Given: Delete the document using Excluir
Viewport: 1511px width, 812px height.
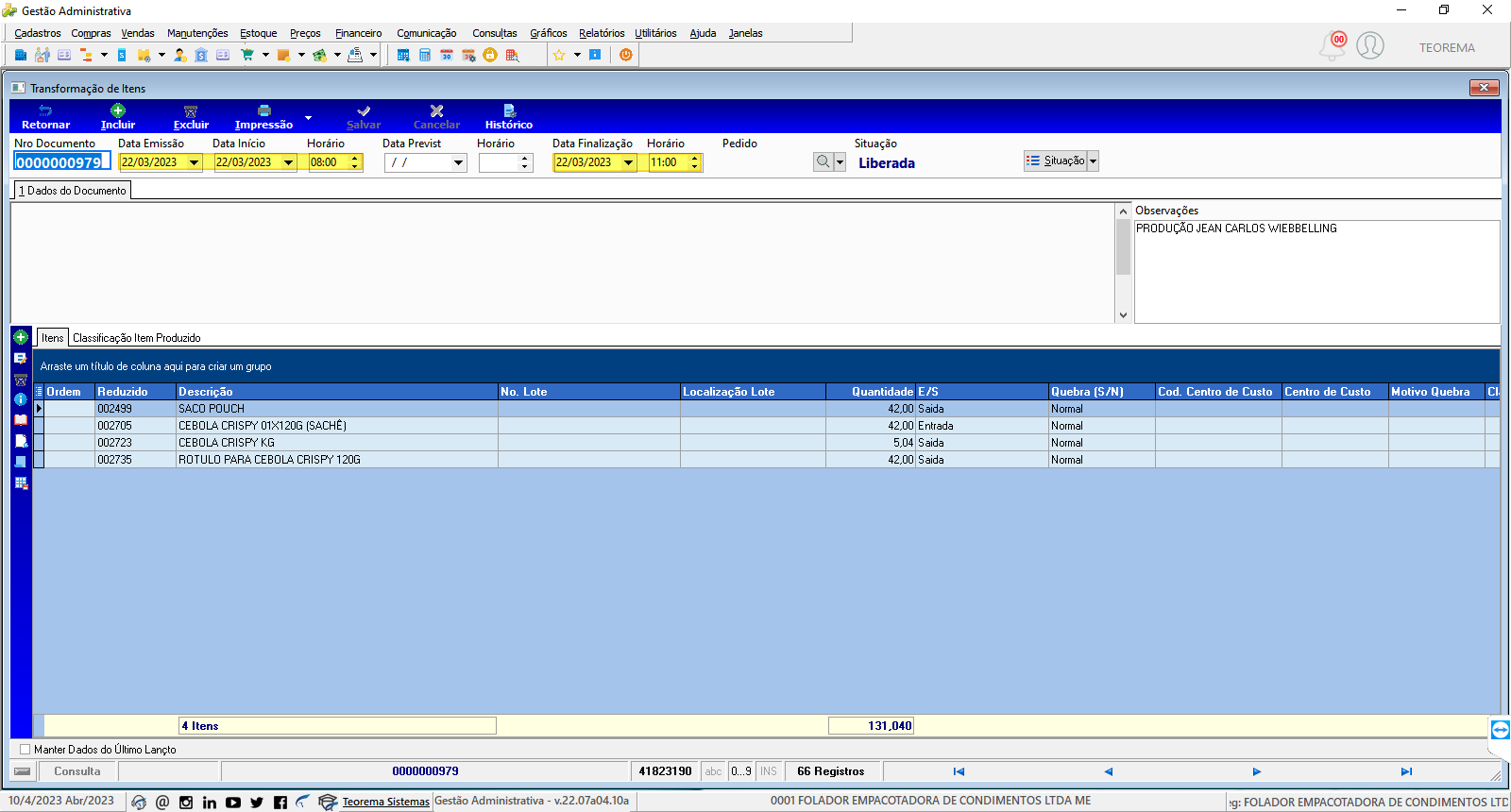Looking at the screenshot, I should pyautogui.click(x=191, y=117).
